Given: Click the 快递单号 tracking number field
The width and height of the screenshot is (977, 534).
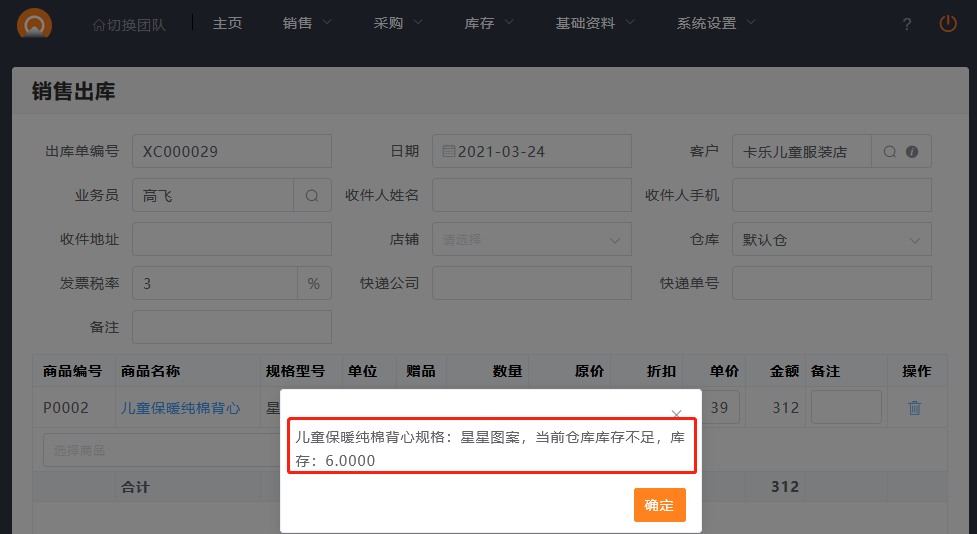Looking at the screenshot, I should 831,283.
